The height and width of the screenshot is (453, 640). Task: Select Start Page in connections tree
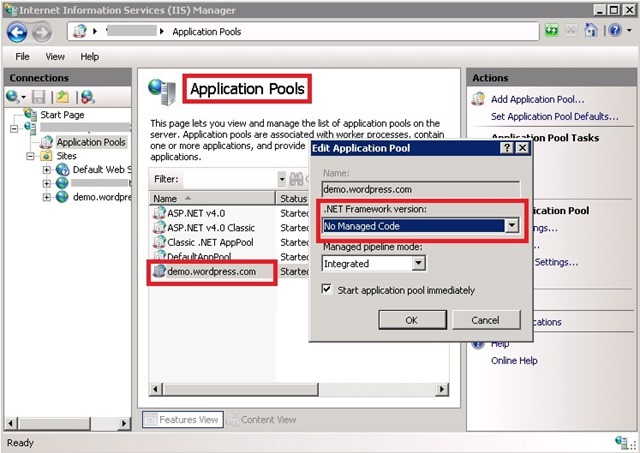pyautogui.click(x=62, y=115)
